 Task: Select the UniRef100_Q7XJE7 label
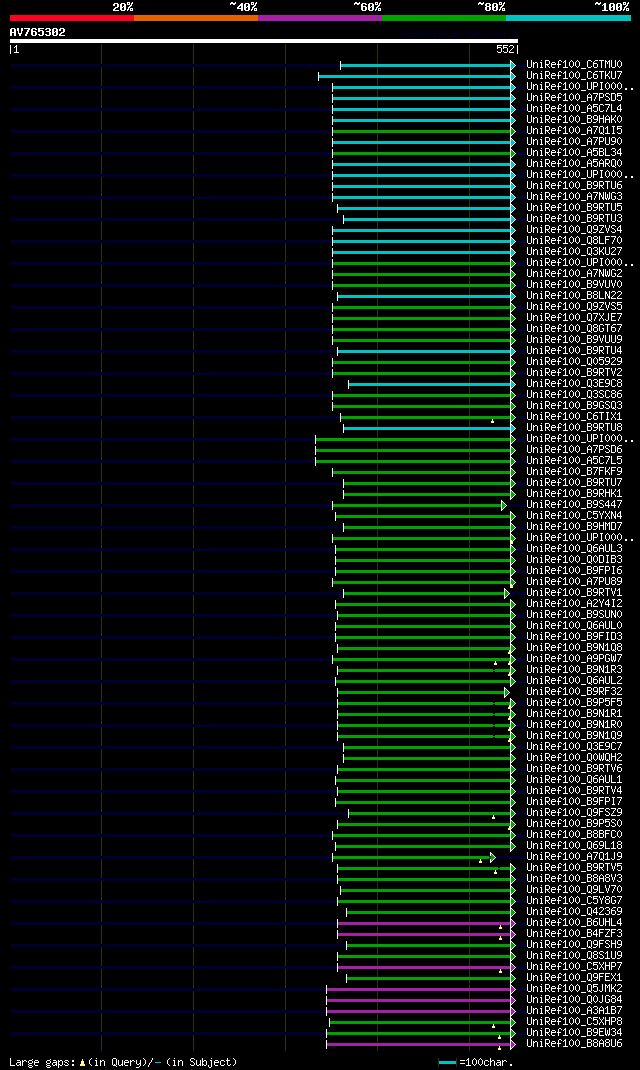click(x=574, y=317)
